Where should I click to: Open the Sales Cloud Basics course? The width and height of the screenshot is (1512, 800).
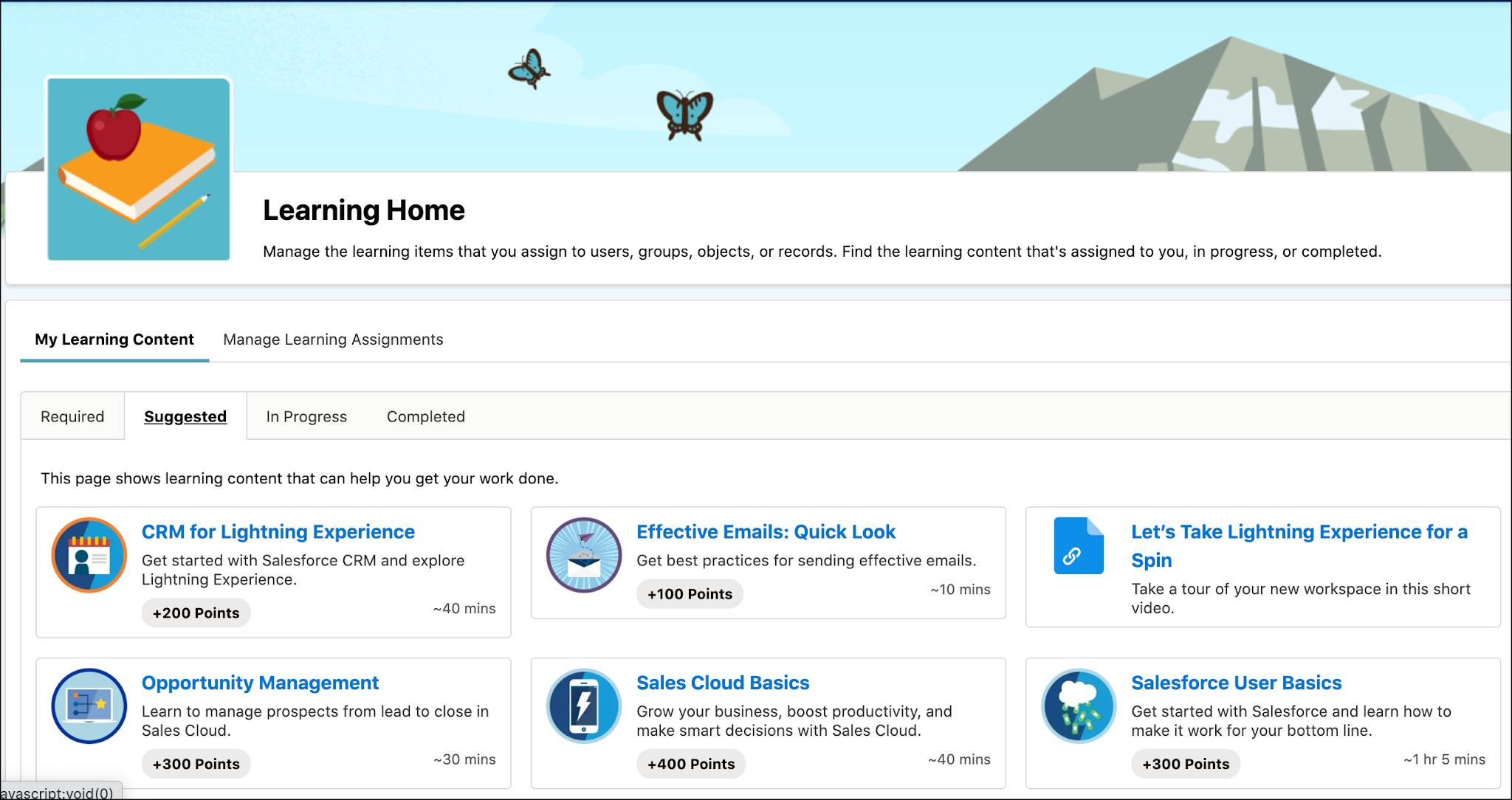(723, 683)
